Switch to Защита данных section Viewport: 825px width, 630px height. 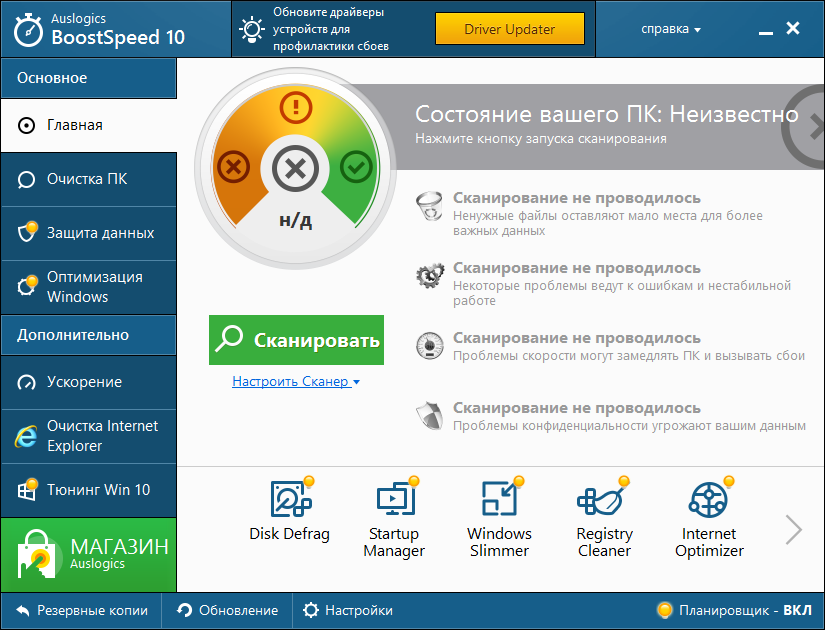tap(88, 233)
